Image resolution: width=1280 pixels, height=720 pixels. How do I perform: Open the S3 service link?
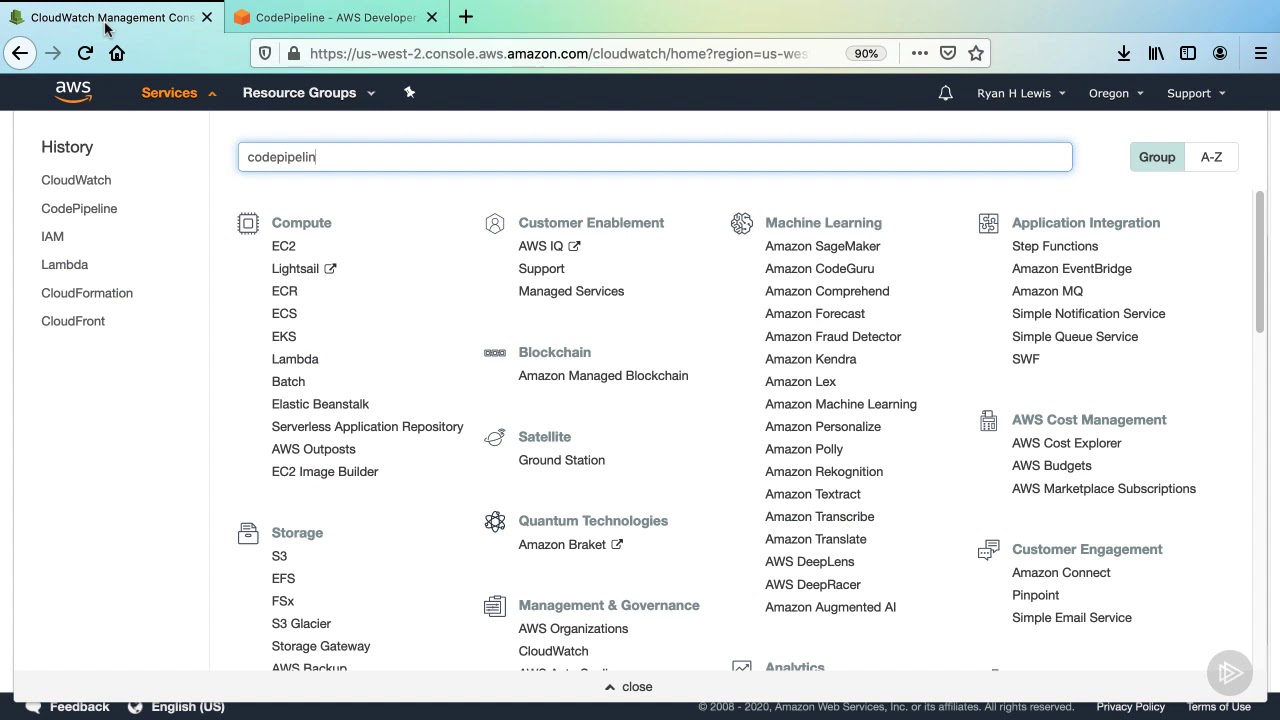coord(279,556)
